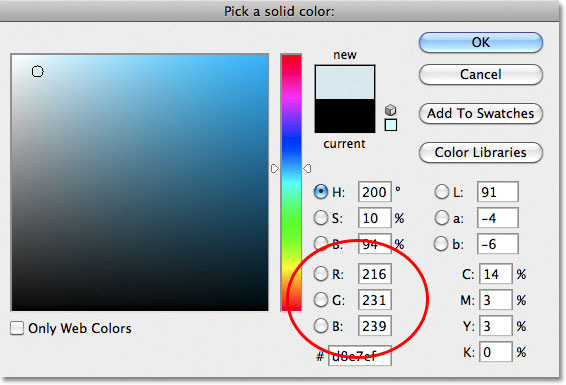Image resolution: width=566 pixels, height=385 pixels.
Task: Click the web-safe cube warning icon
Action: (x=390, y=110)
